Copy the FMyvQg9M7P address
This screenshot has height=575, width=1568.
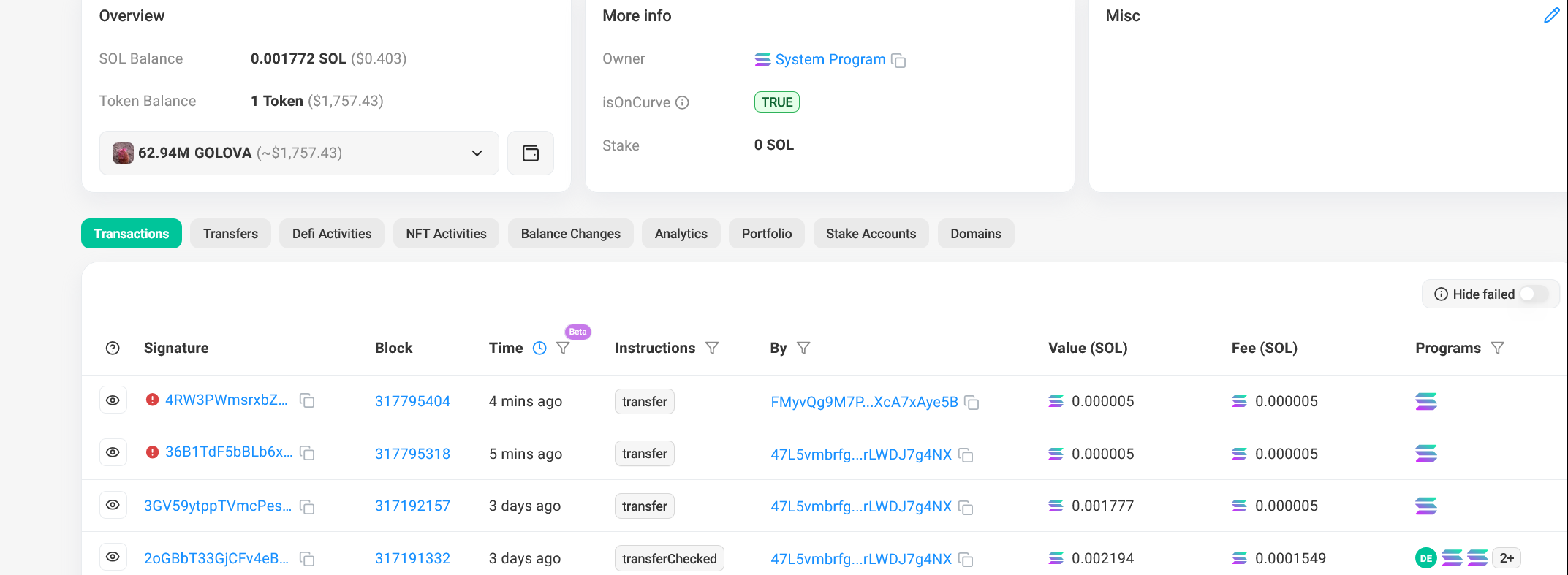(x=972, y=403)
